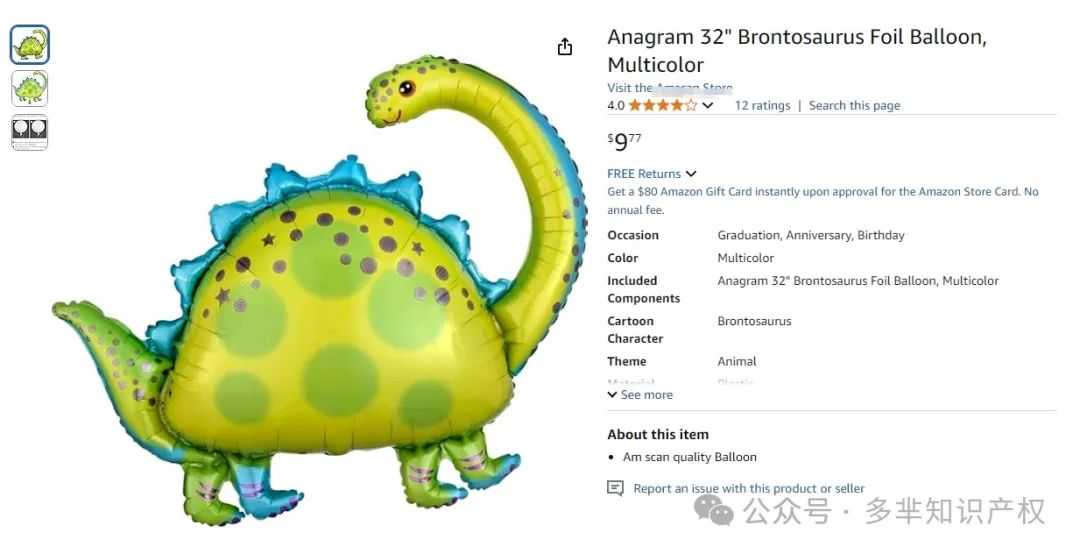Click Search this page link
The image size is (1080, 554).
click(x=854, y=105)
